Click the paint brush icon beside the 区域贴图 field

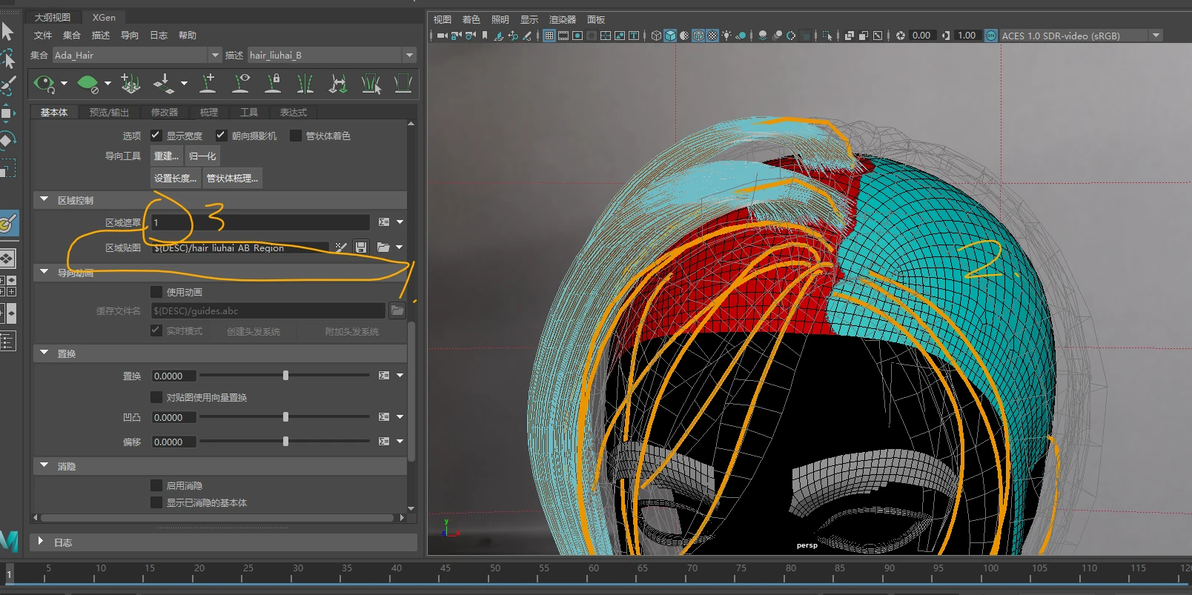click(341, 247)
